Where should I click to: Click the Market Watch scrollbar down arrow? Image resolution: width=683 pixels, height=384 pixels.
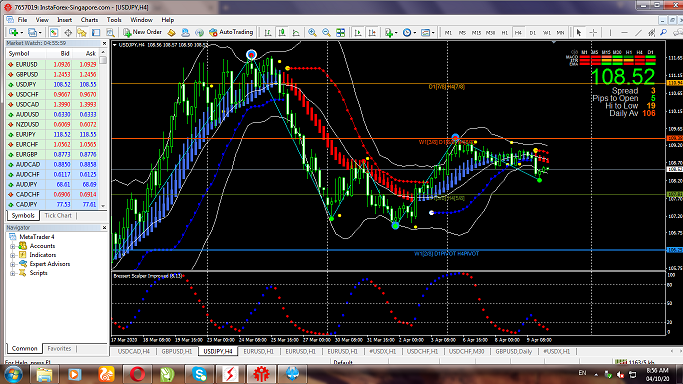[103, 205]
